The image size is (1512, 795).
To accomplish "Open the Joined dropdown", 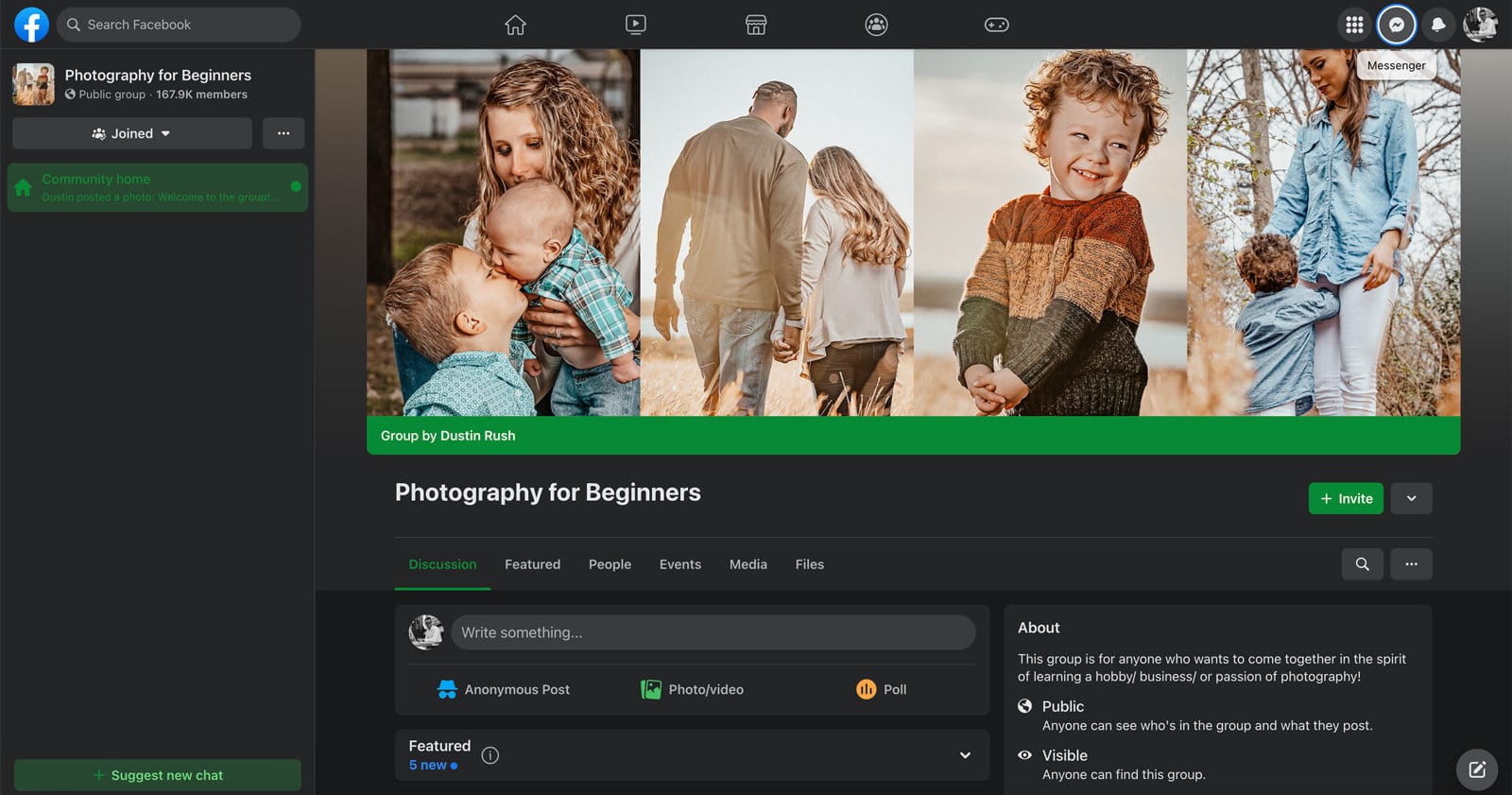I will point(132,133).
